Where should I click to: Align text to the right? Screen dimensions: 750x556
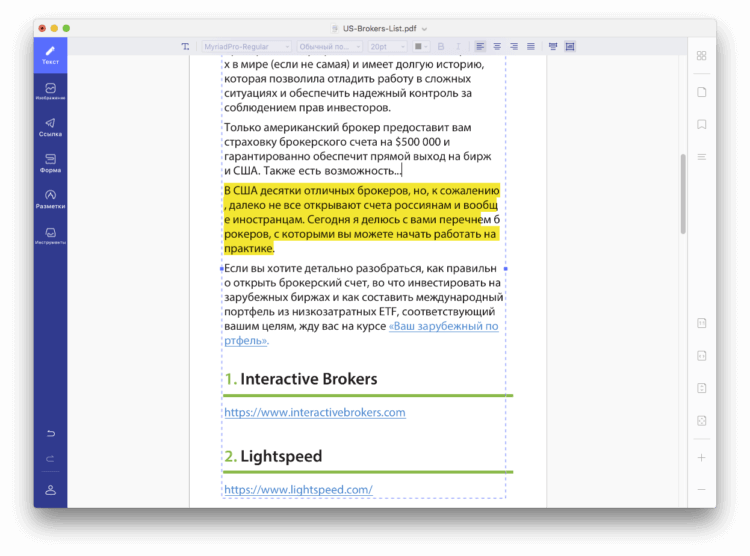point(514,46)
